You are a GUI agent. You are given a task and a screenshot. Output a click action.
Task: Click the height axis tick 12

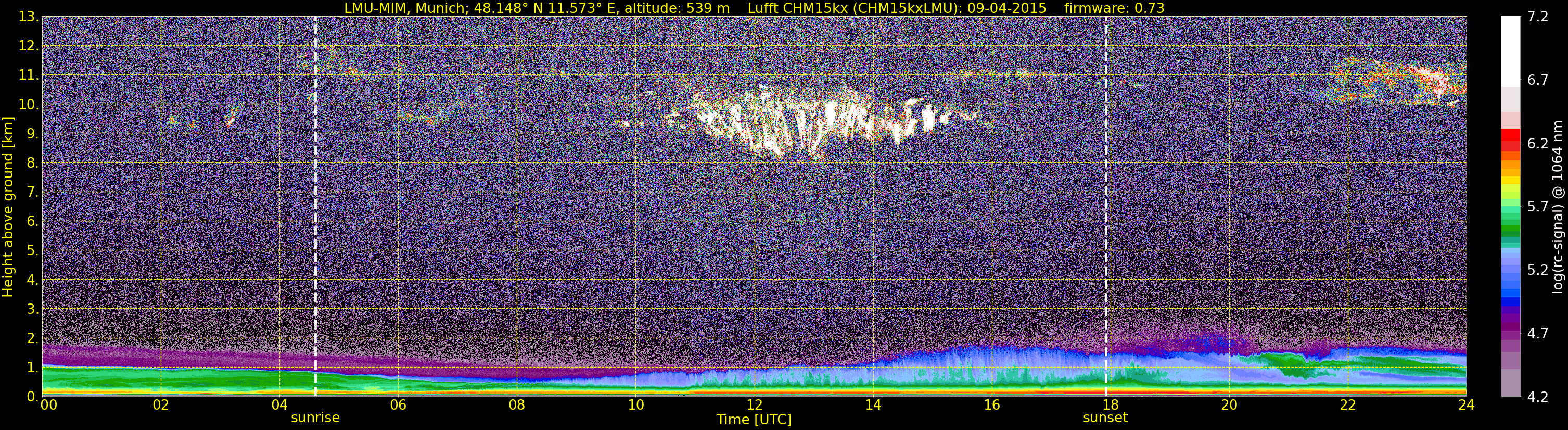pyautogui.click(x=29, y=46)
